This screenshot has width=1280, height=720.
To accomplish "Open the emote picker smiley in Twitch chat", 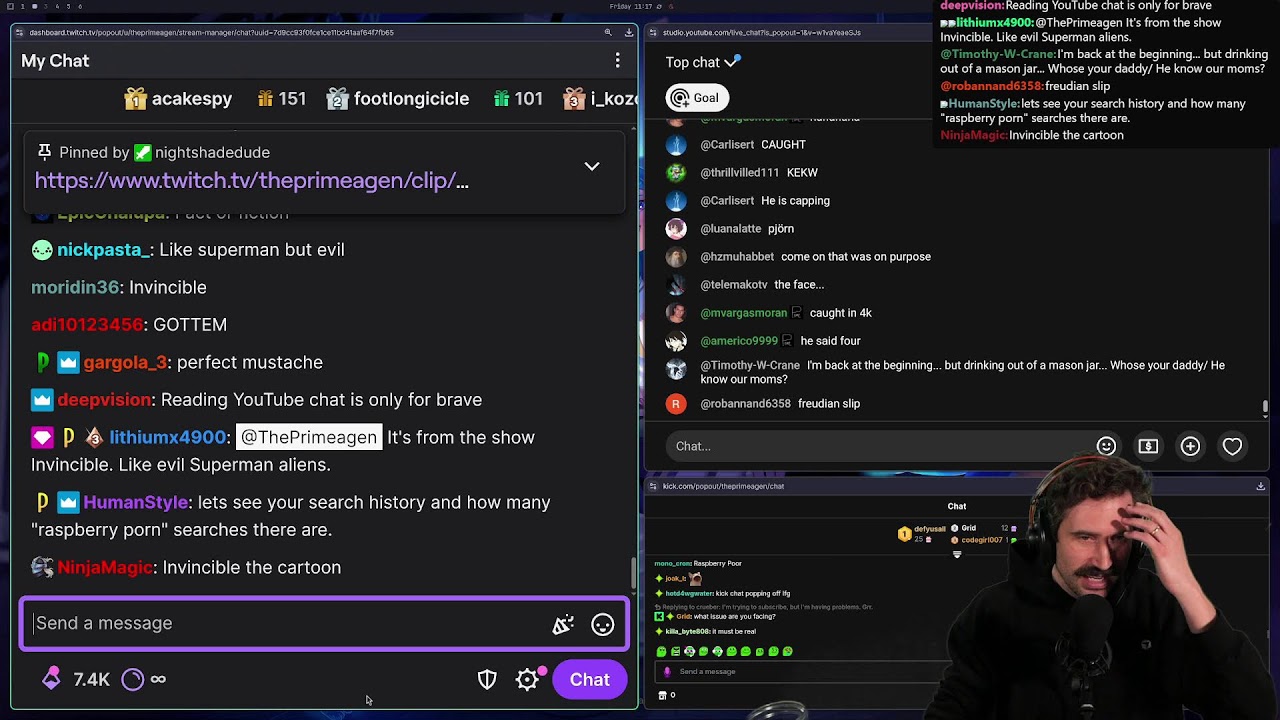I will (602, 624).
